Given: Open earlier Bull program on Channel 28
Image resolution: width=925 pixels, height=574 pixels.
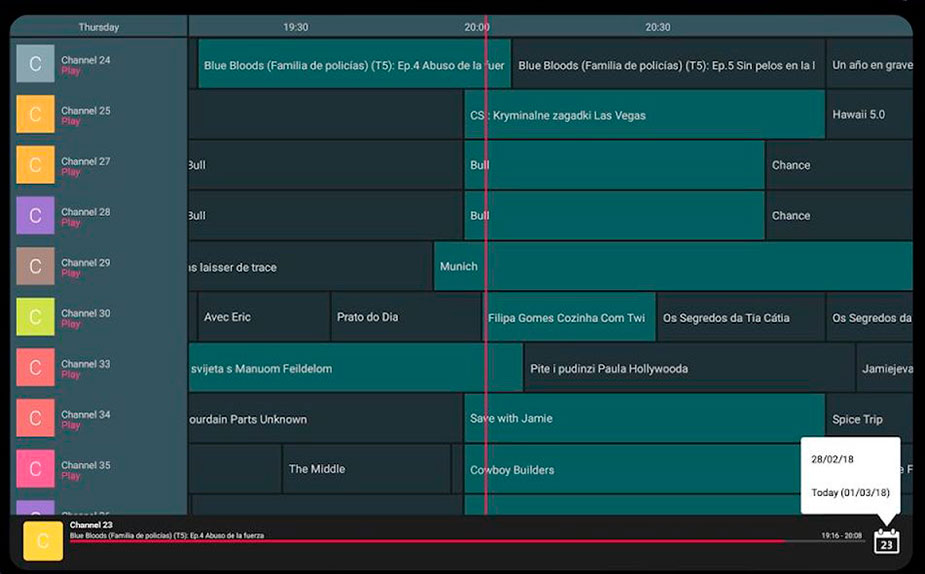Looking at the screenshot, I should [326, 216].
